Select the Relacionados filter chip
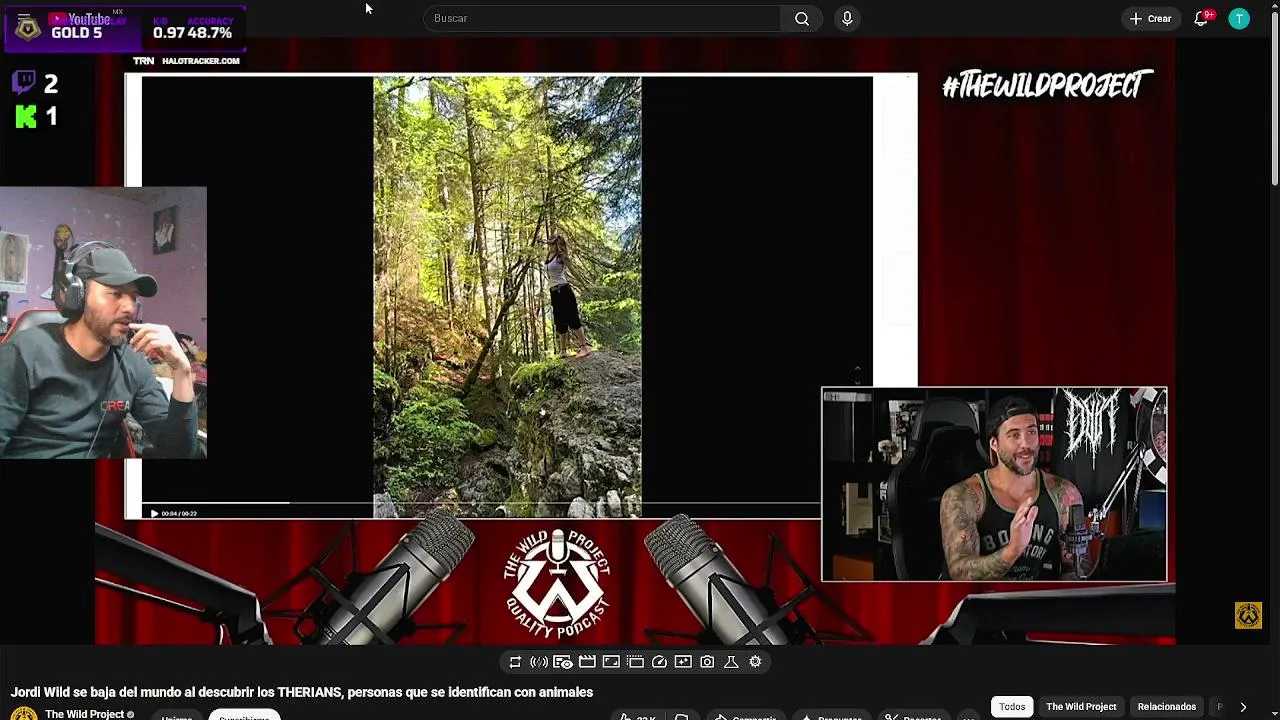 [1166, 707]
